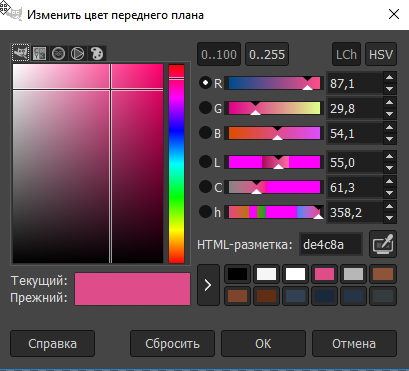Select the h channel radio button
The width and height of the screenshot is (409, 371).
205,212
